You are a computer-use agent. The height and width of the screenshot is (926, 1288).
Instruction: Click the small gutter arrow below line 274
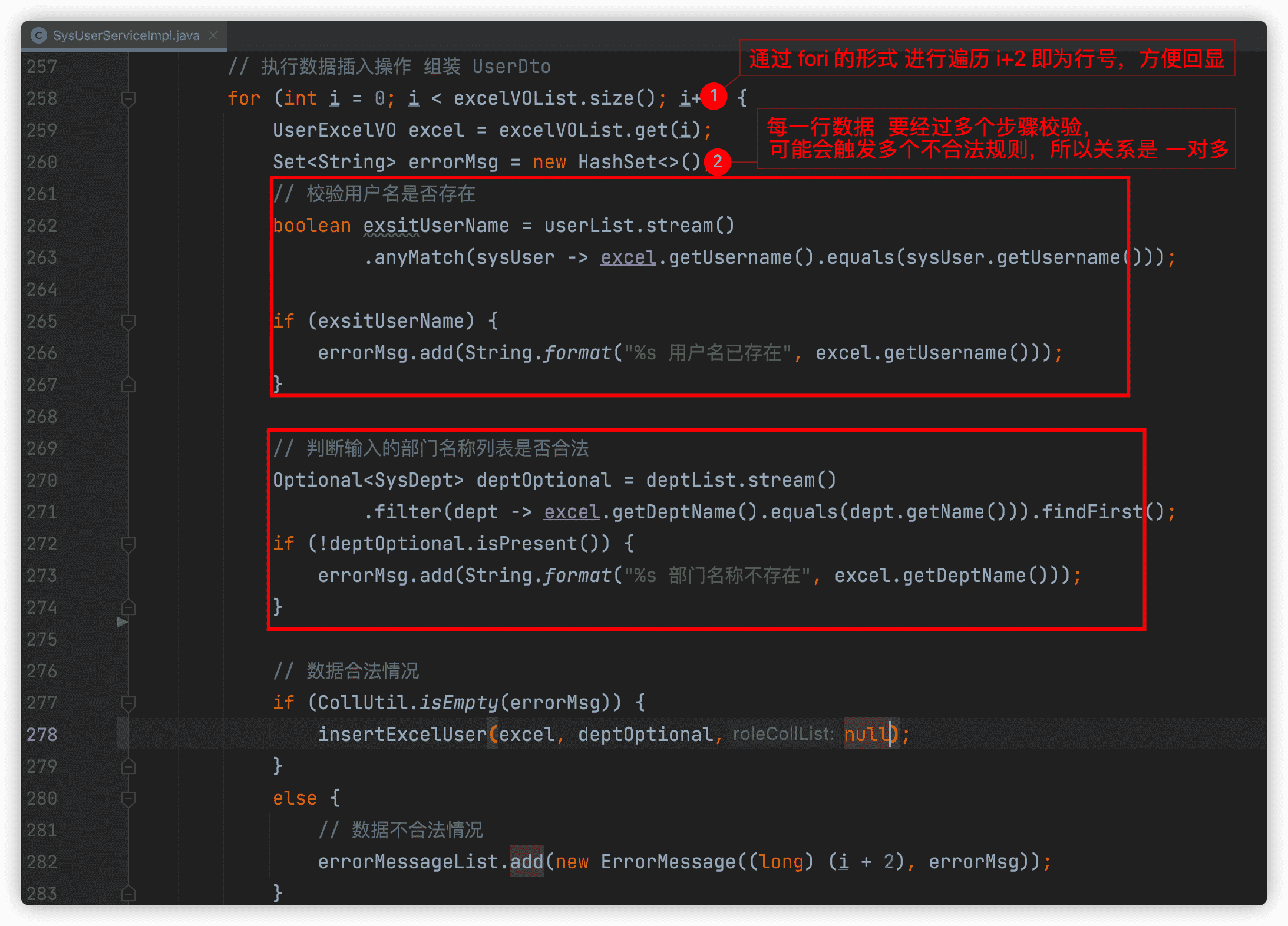click(122, 622)
